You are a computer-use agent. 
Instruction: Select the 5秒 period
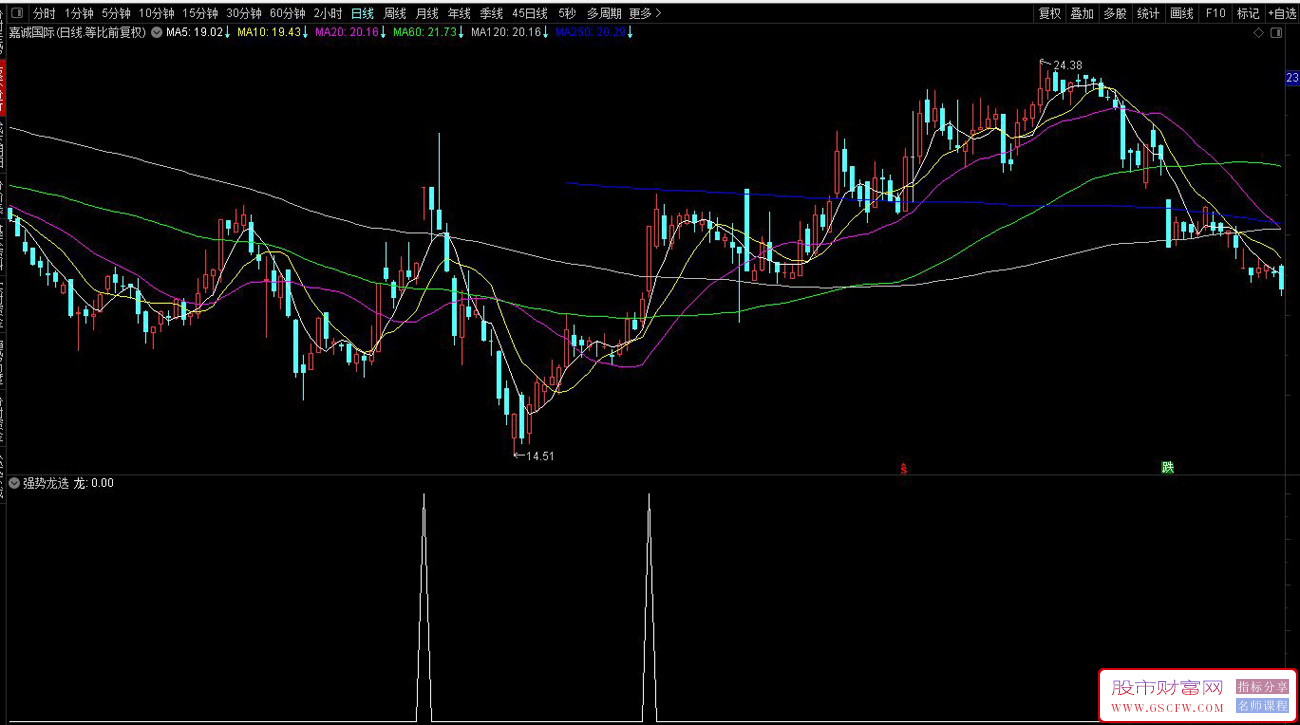click(567, 14)
